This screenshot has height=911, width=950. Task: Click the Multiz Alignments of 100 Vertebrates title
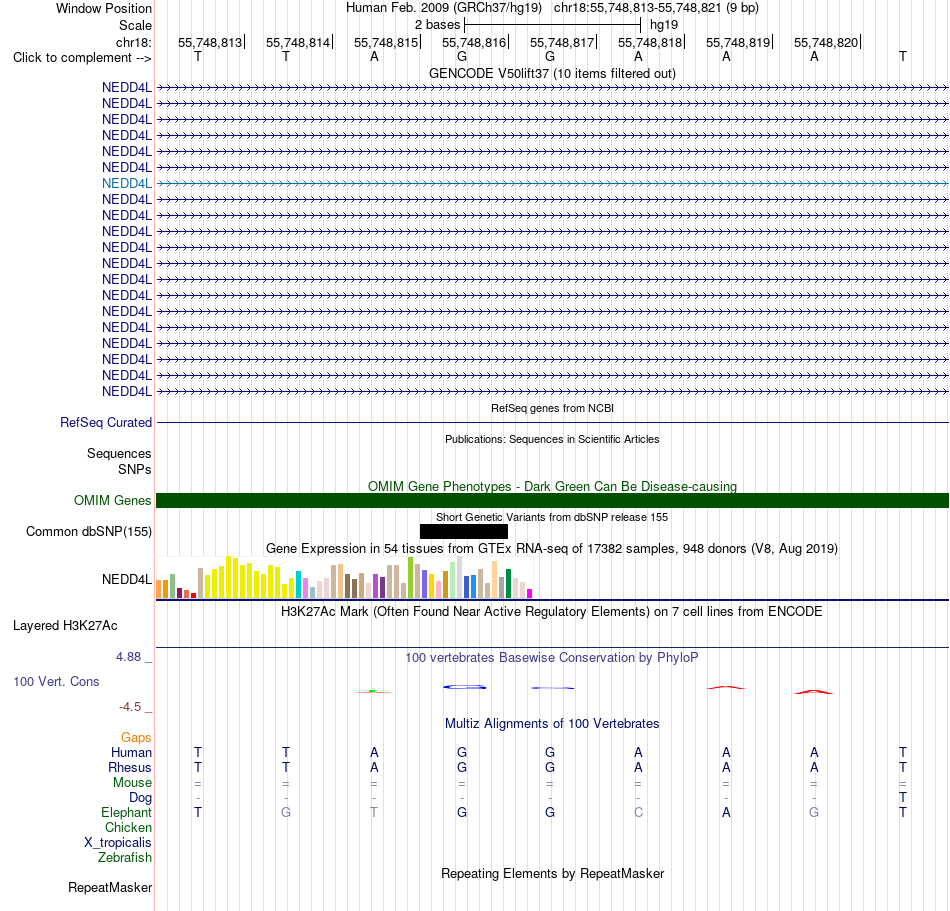pyautogui.click(x=552, y=724)
